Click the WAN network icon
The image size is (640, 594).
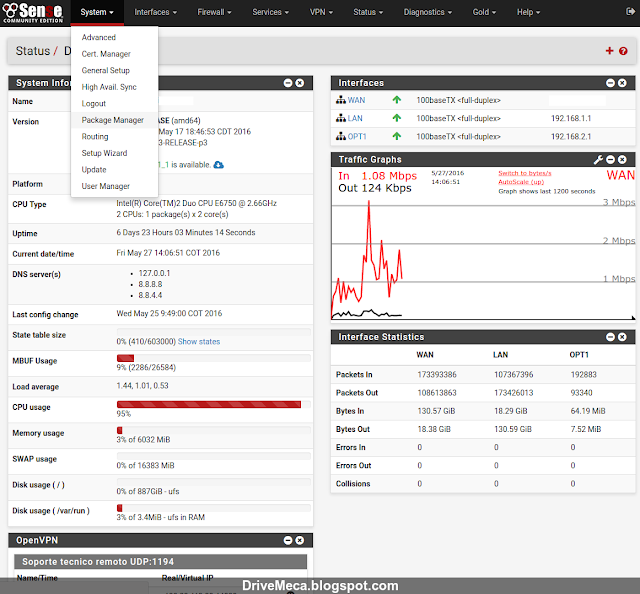(341, 100)
